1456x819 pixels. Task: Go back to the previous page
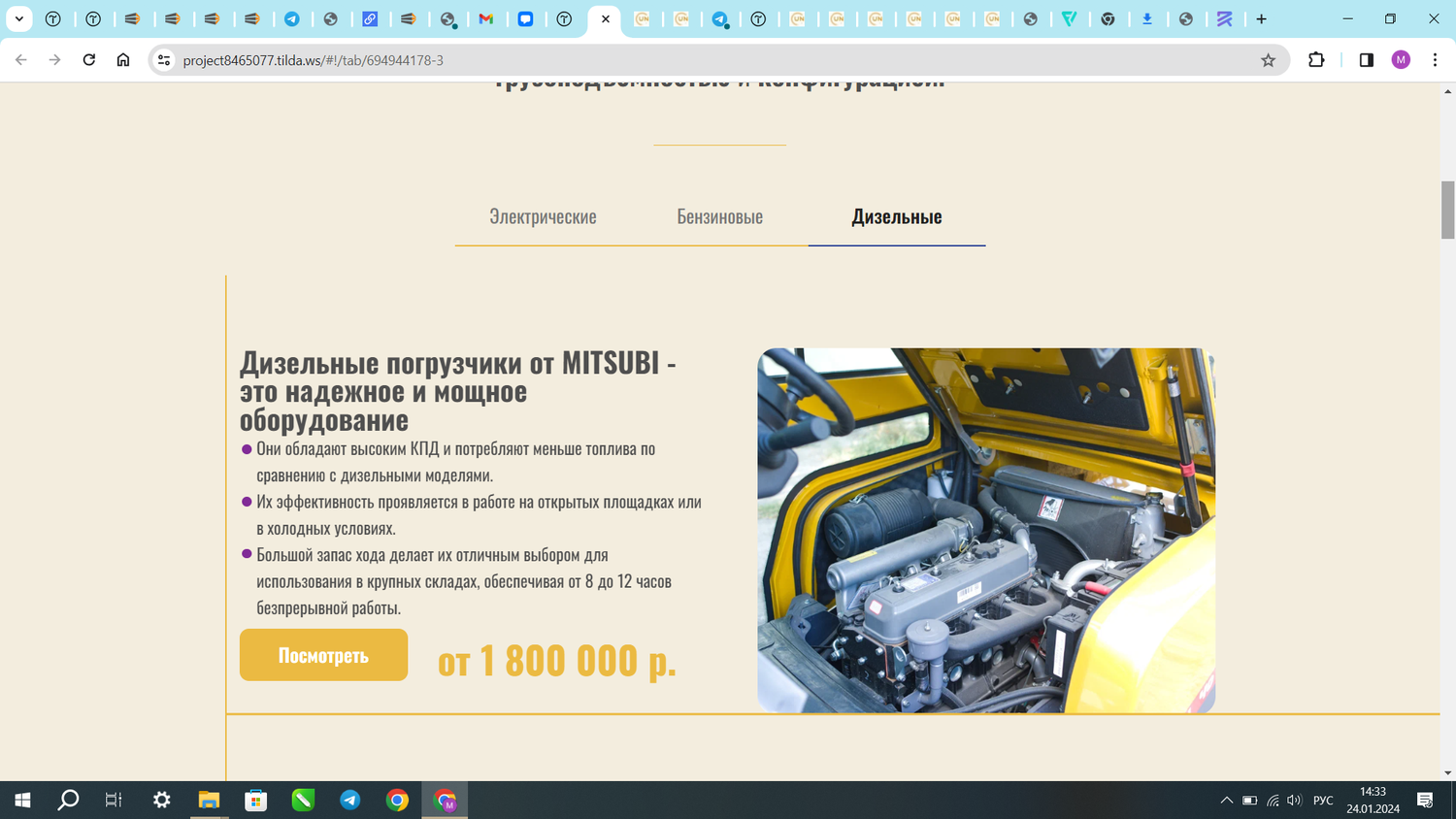point(21,60)
